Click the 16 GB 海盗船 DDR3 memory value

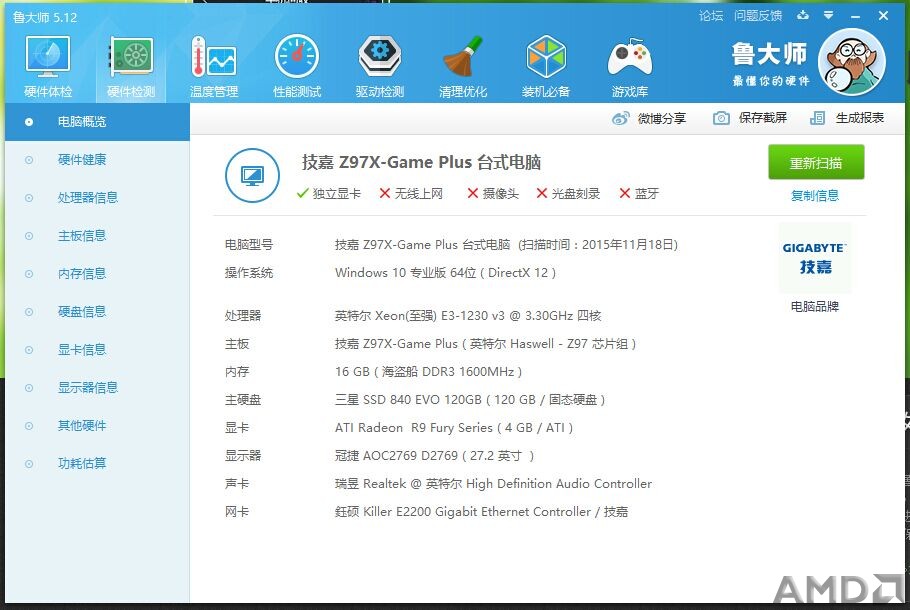pos(428,371)
